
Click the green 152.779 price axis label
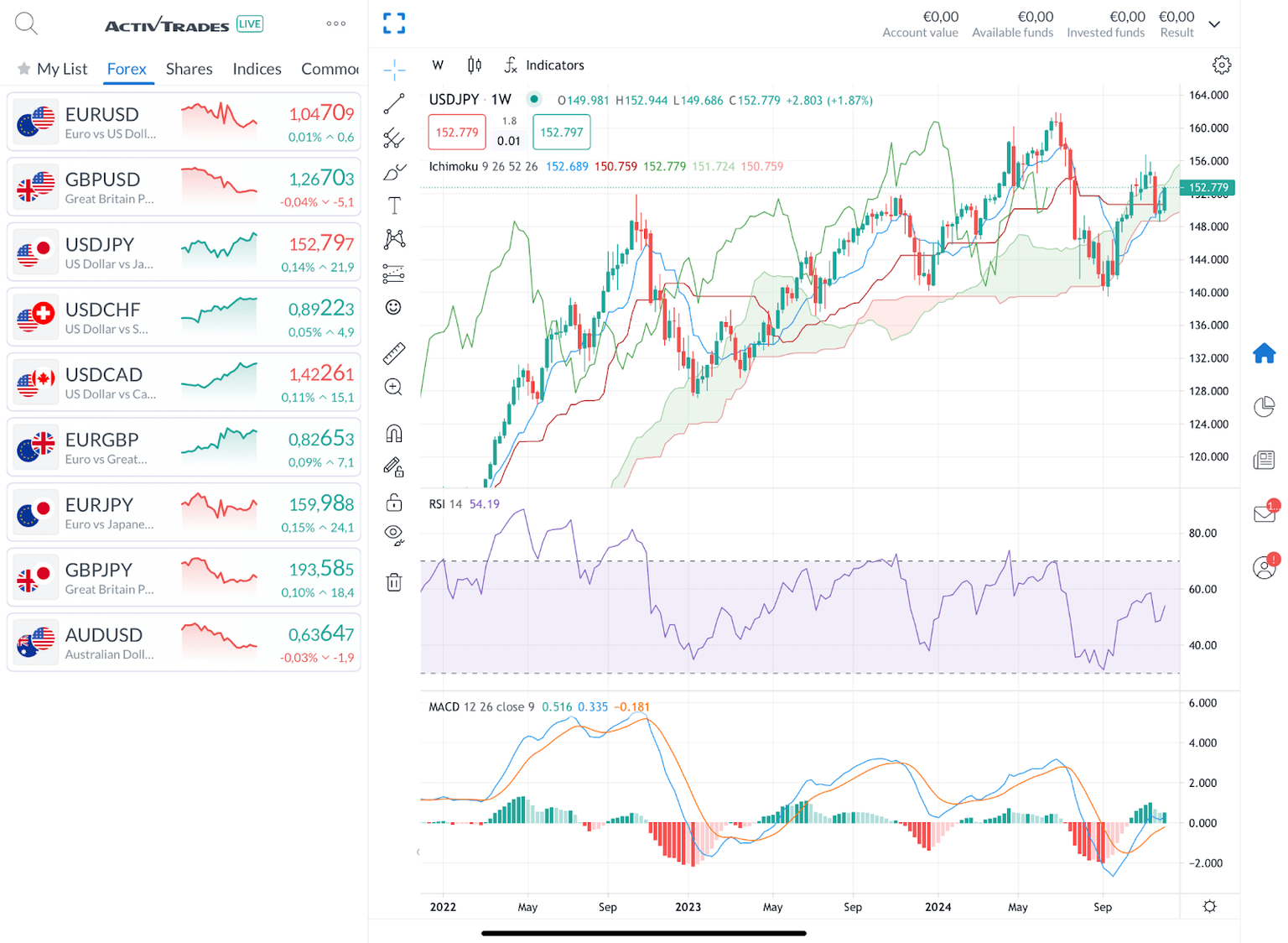point(1208,188)
